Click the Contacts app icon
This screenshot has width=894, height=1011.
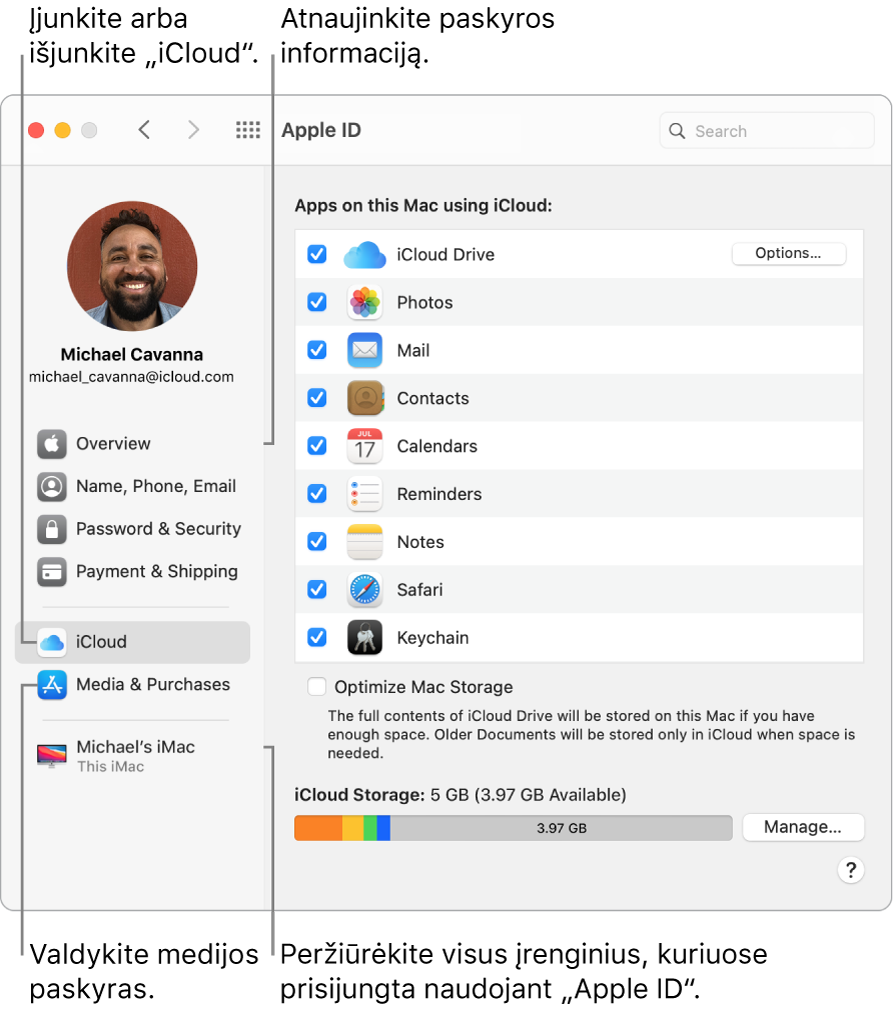(x=365, y=398)
